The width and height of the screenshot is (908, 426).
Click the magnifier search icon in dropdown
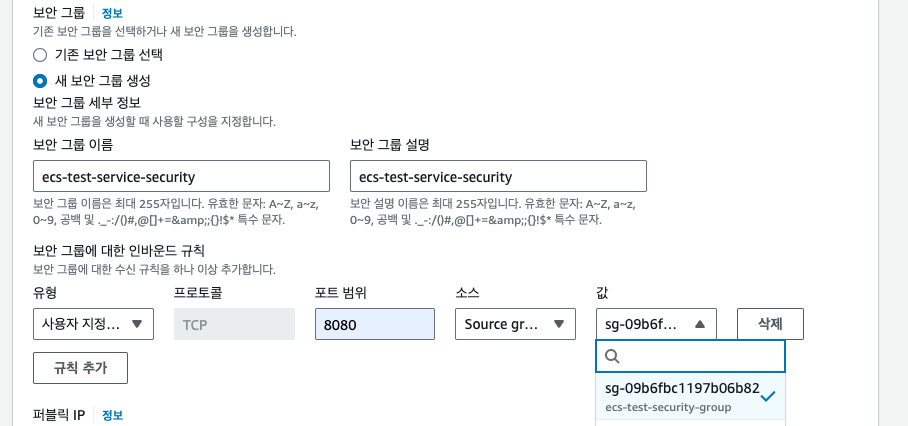click(612, 356)
